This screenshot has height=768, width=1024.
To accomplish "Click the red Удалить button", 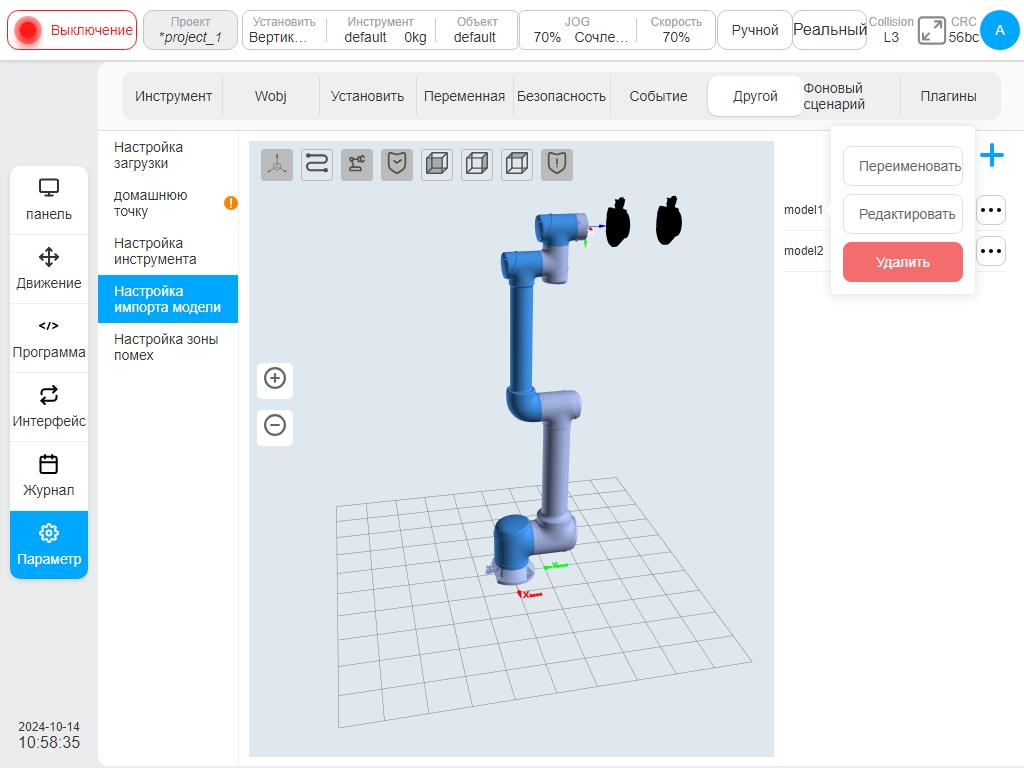I will click(x=903, y=262).
